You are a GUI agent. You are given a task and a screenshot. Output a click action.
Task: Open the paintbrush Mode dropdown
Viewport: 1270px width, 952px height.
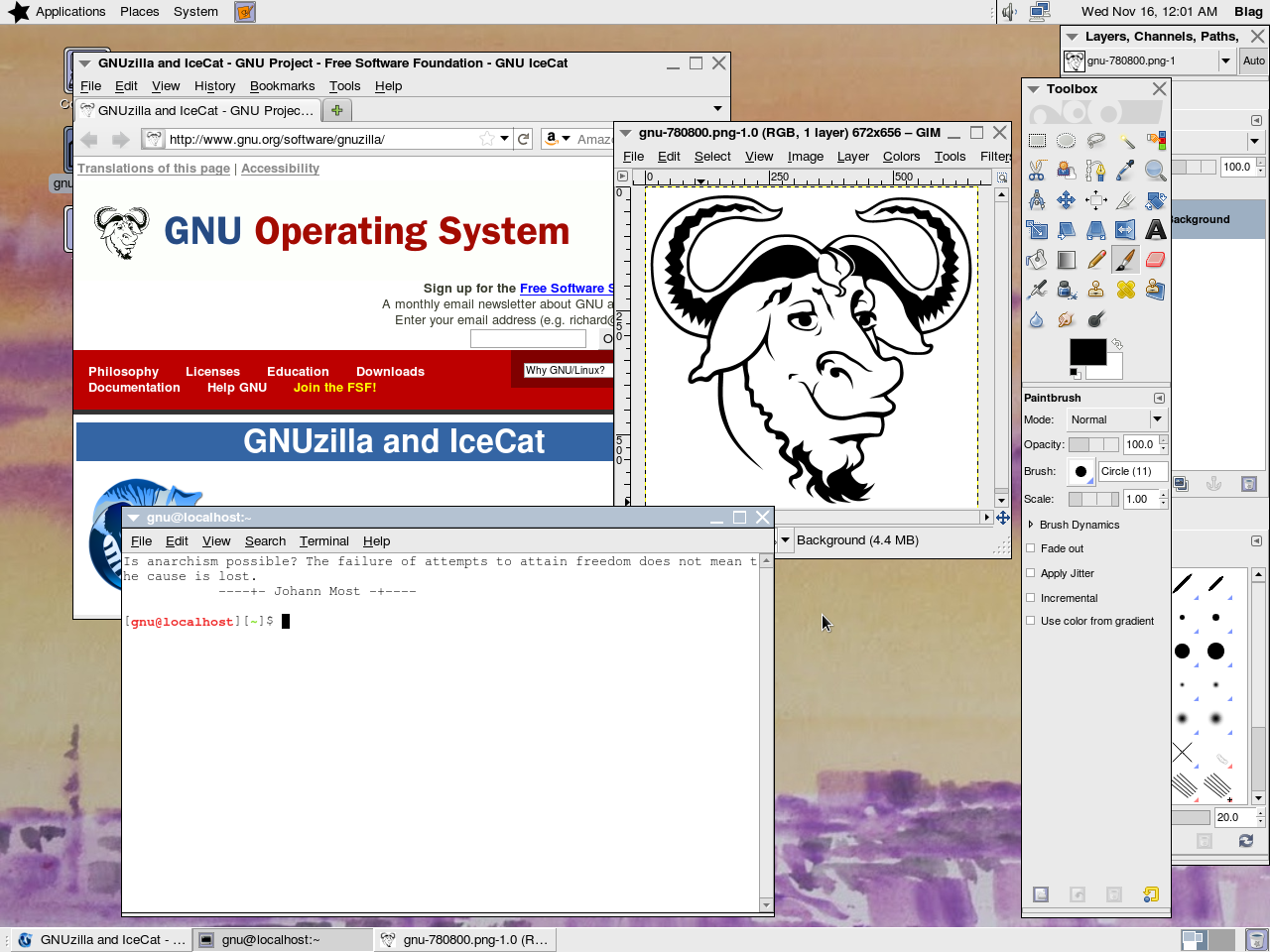pyautogui.click(x=1116, y=419)
